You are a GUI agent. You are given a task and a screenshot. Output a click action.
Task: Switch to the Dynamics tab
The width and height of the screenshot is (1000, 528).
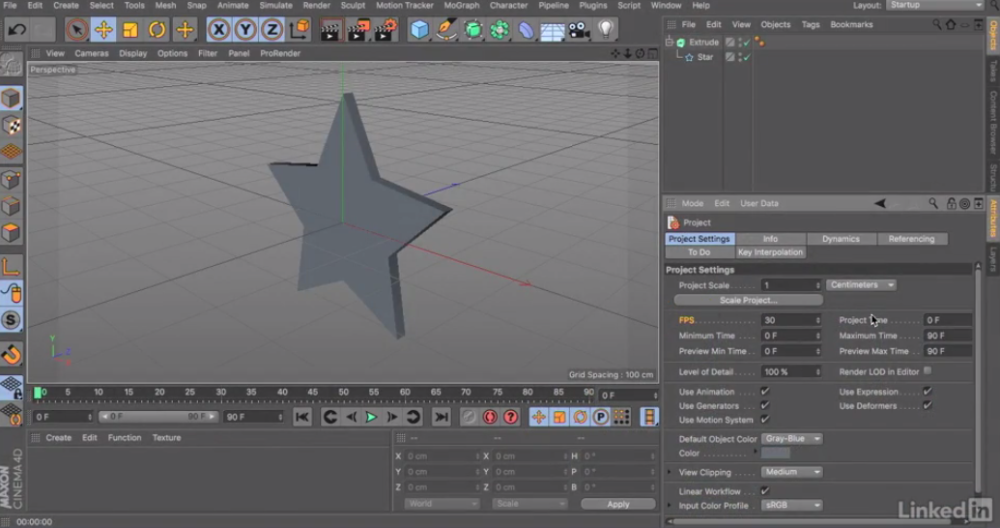point(841,238)
